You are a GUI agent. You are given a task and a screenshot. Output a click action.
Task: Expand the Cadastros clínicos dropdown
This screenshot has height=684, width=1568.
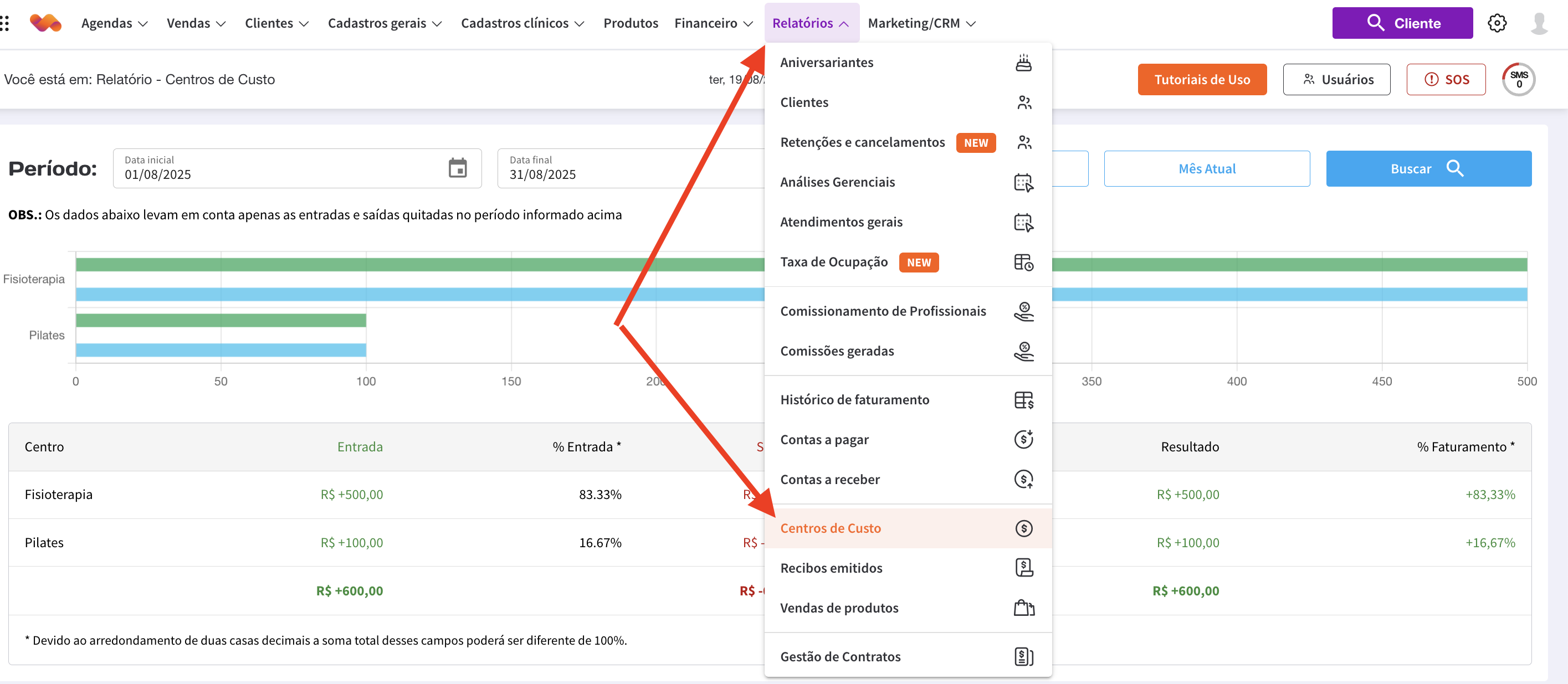[522, 23]
